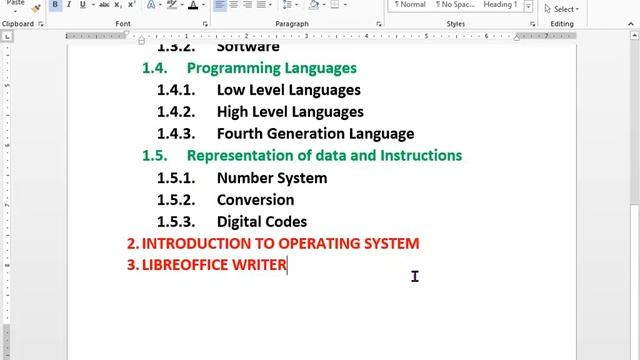Apply borders to paragraph
This screenshot has height=360, width=640.
coord(335,4)
